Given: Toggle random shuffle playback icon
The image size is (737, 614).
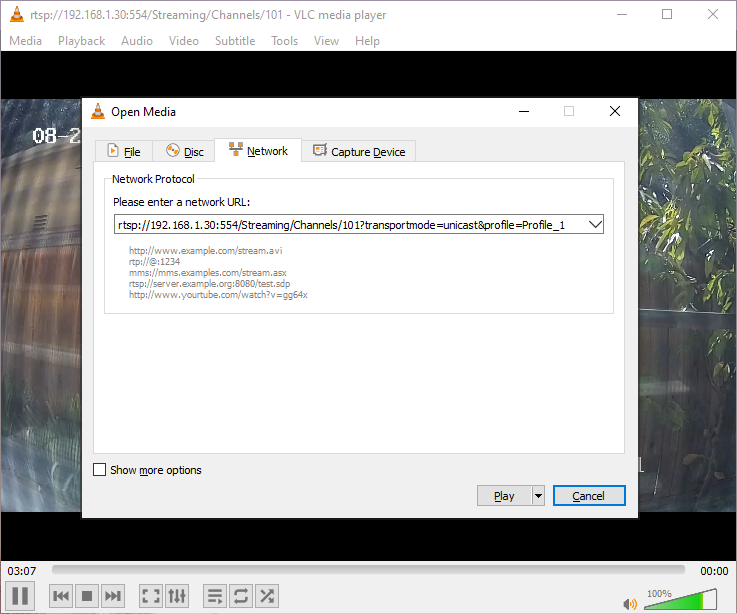Looking at the screenshot, I should click(267, 596).
